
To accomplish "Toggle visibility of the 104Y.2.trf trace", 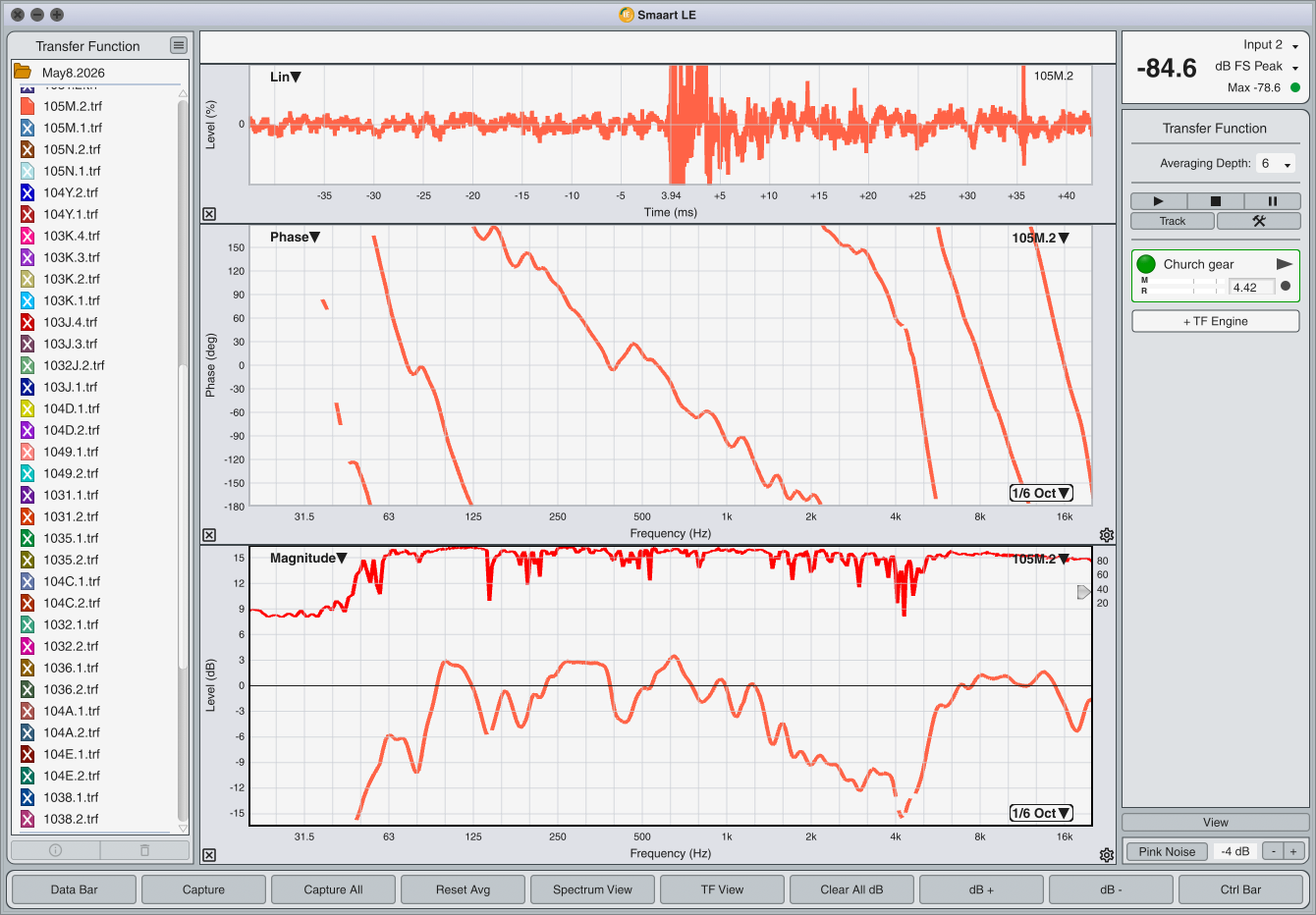I will 27,192.
